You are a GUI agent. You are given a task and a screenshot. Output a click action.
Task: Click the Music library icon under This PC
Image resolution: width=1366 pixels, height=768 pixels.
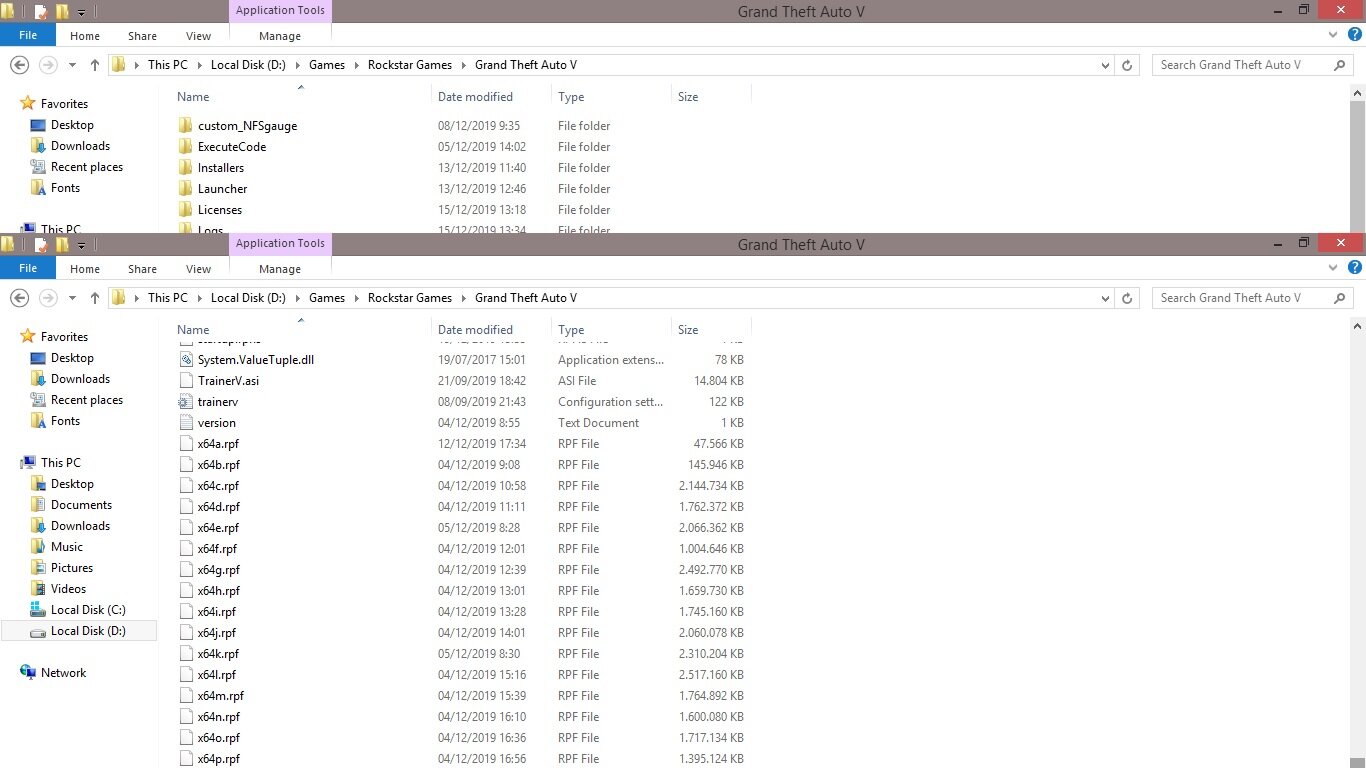click(x=38, y=547)
